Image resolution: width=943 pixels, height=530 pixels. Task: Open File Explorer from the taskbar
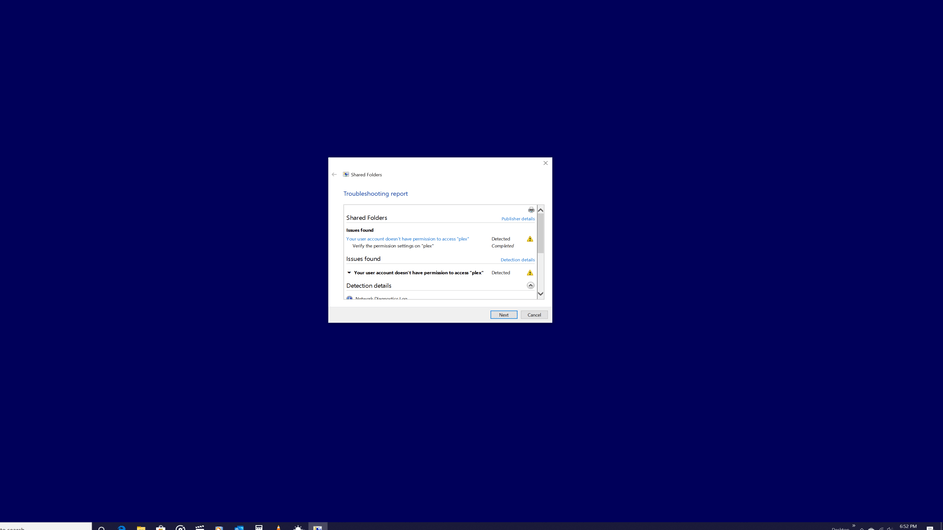pyautogui.click(x=141, y=528)
